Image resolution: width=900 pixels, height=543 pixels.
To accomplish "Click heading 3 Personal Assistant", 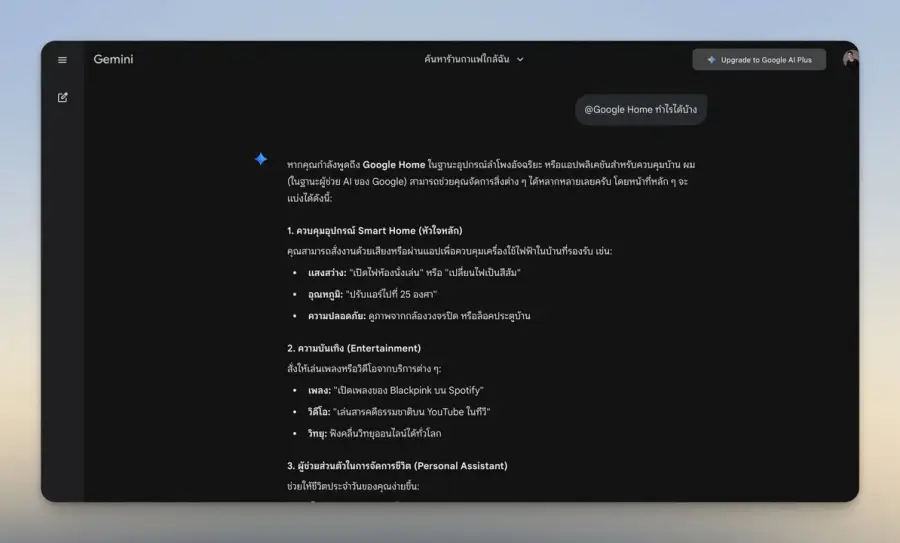I will 397,466.
